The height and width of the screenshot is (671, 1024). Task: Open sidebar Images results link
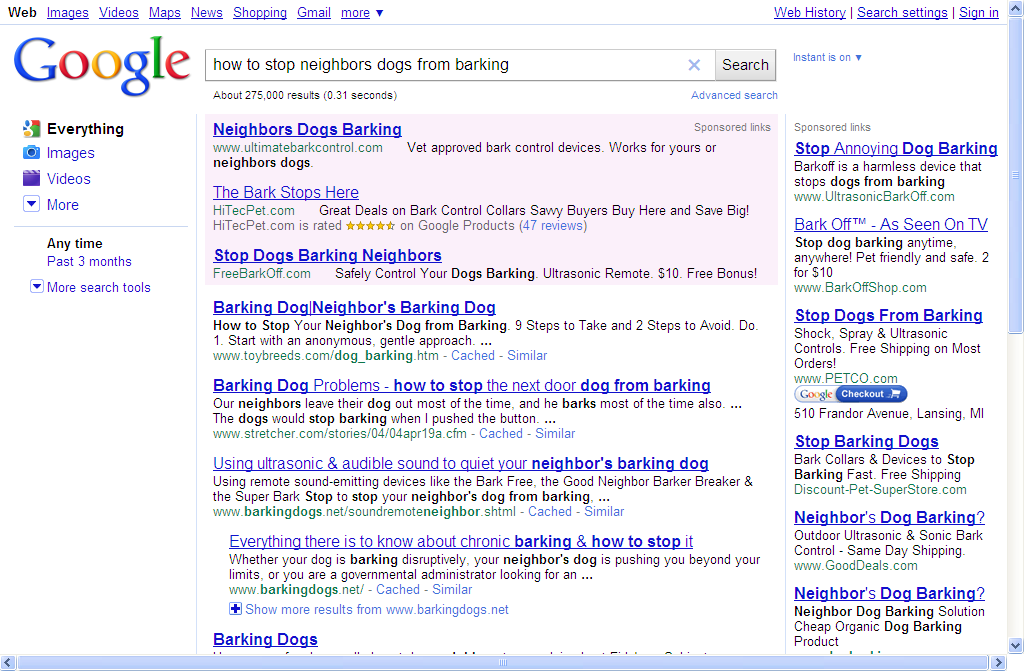(x=71, y=153)
